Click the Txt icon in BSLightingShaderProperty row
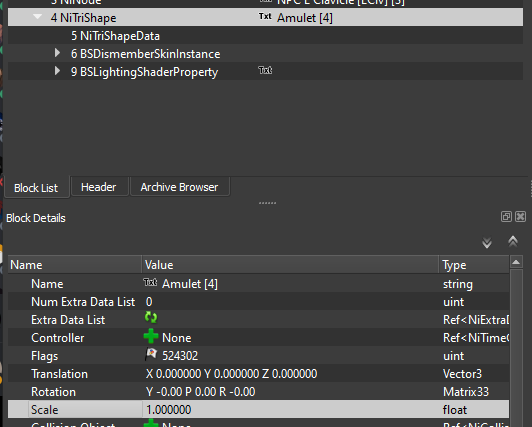 coord(265,70)
